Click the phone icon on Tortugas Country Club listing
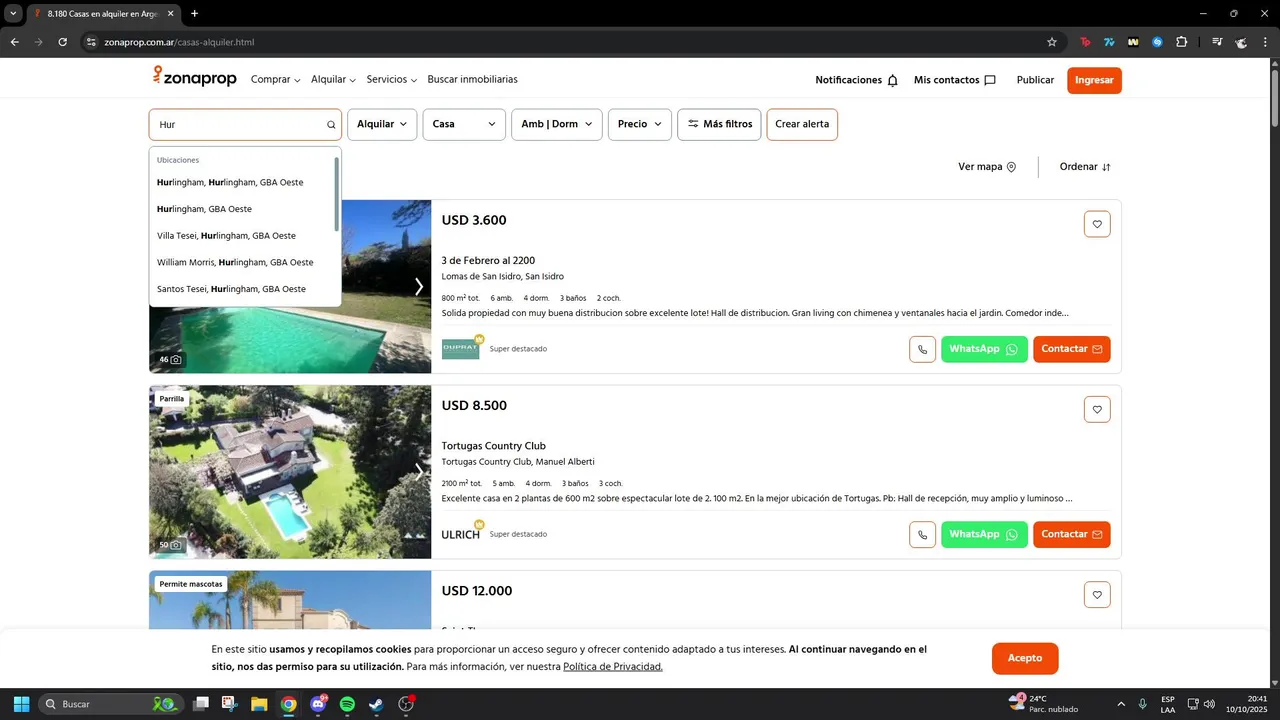The height and width of the screenshot is (720, 1280). point(922,534)
